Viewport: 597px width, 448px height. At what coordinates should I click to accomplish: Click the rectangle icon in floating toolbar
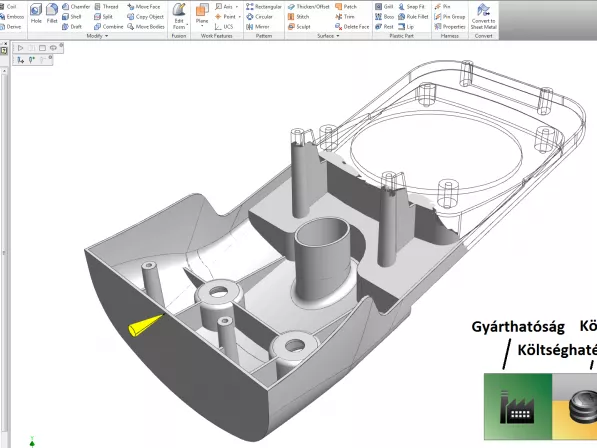[x=42, y=48]
